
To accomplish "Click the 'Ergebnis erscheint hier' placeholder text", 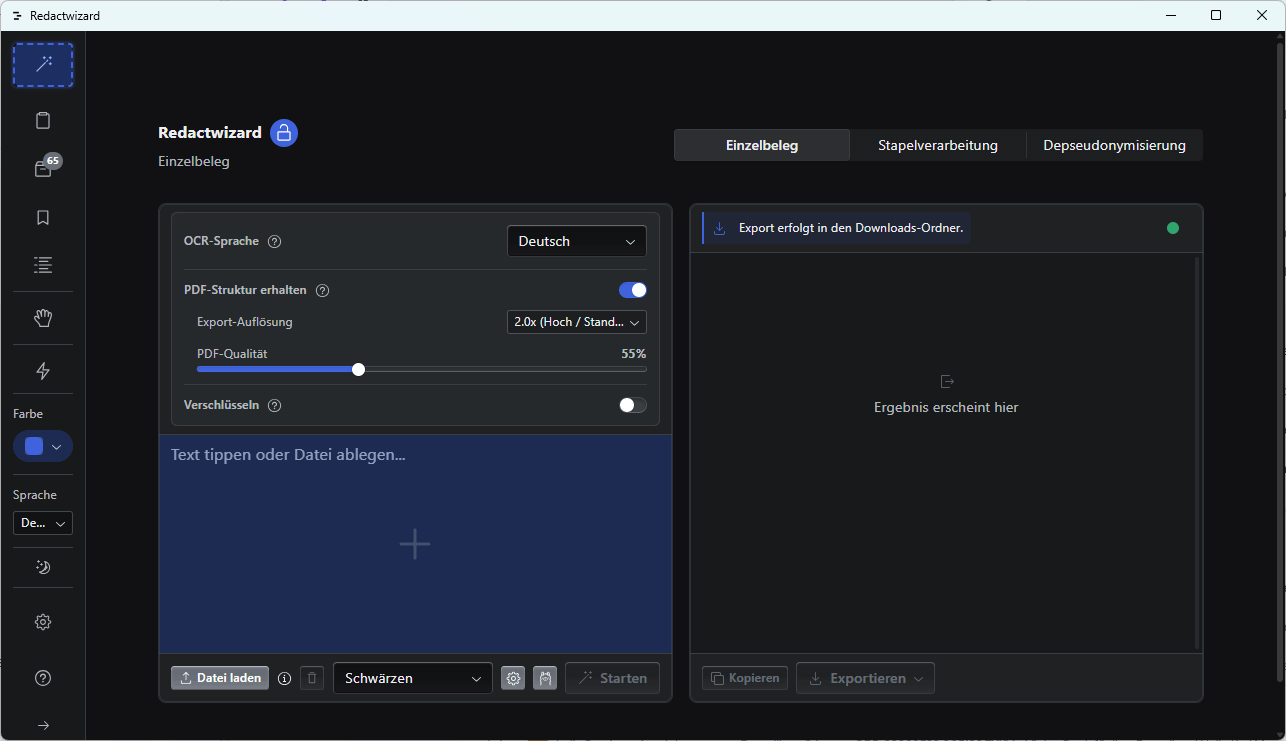I will (x=946, y=408).
